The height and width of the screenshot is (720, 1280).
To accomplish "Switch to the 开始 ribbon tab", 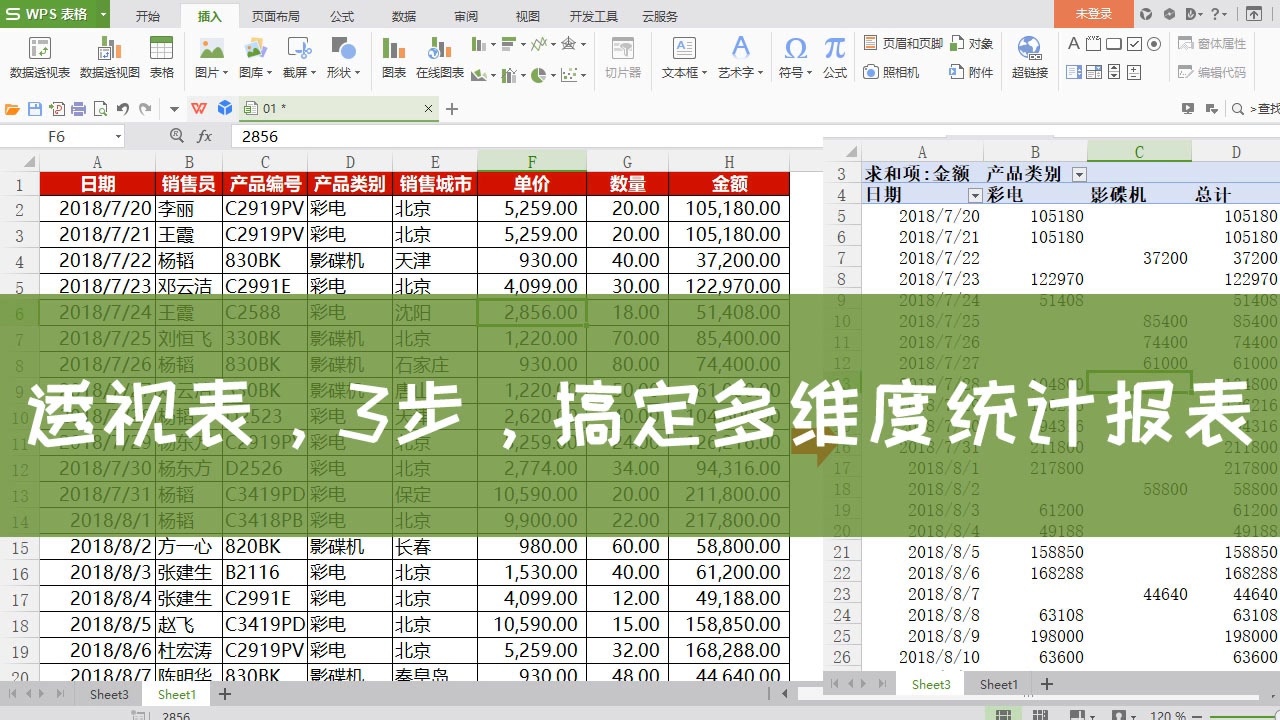I will [x=147, y=16].
